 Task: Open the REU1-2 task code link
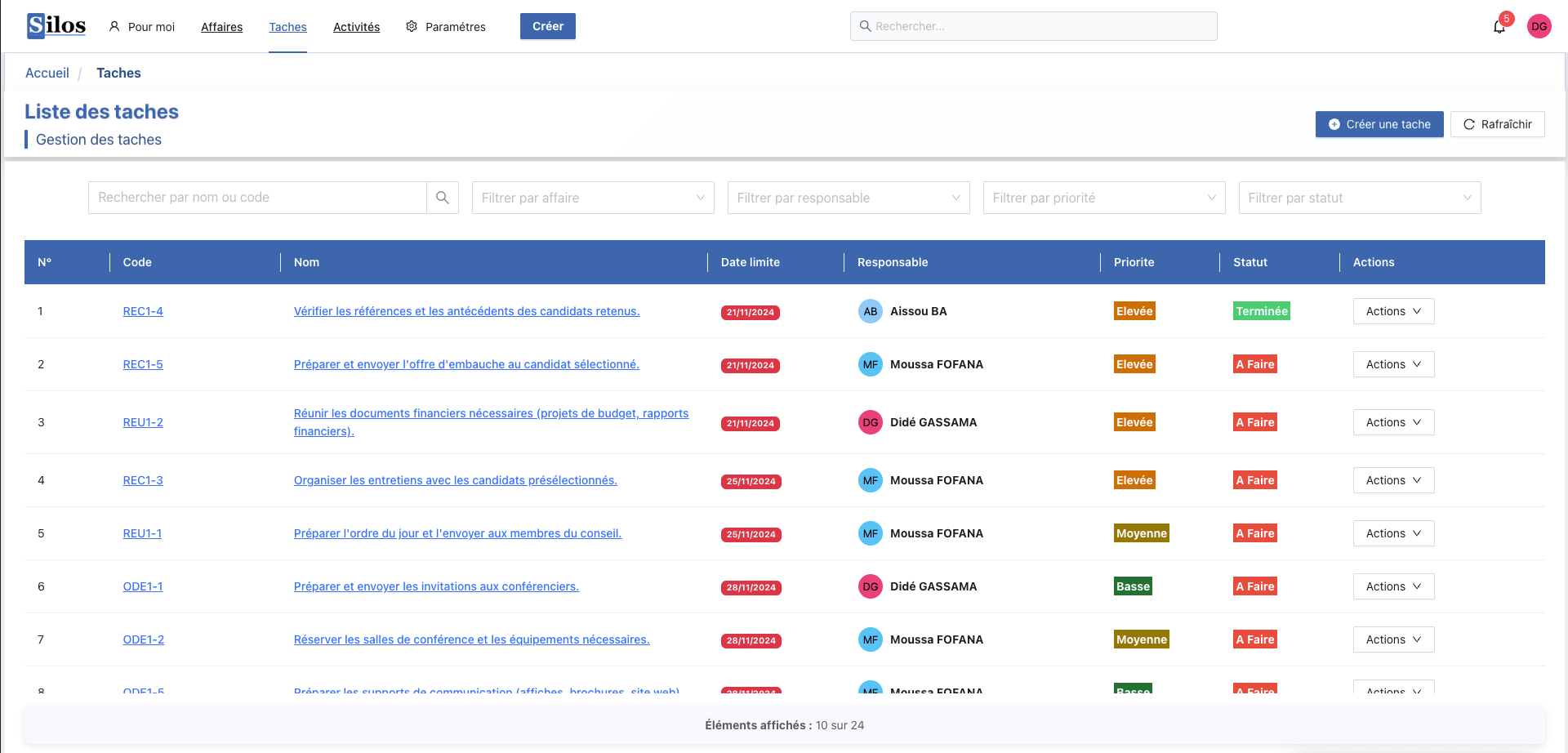pos(143,422)
